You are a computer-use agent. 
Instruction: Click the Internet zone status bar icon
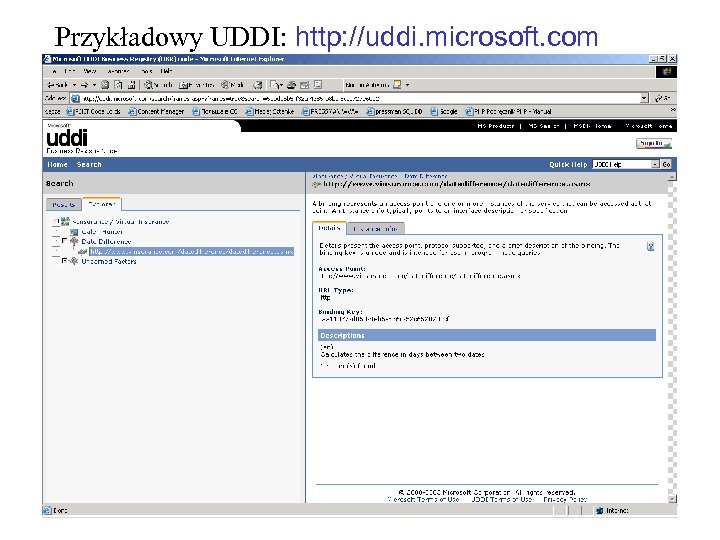(x=599, y=511)
